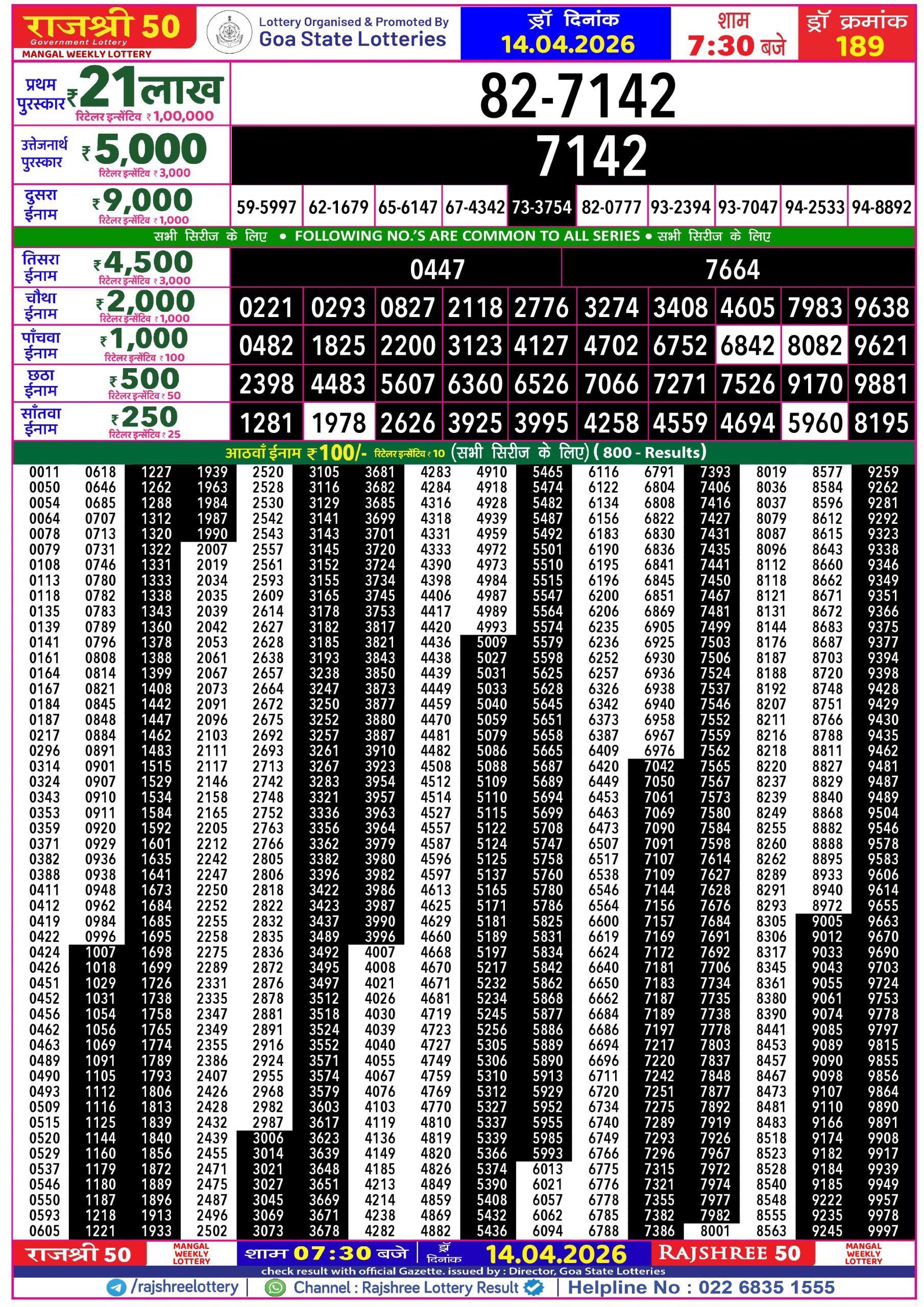Click the Telegram icon in the footer
The image size is (924, 1307).
117,1287
